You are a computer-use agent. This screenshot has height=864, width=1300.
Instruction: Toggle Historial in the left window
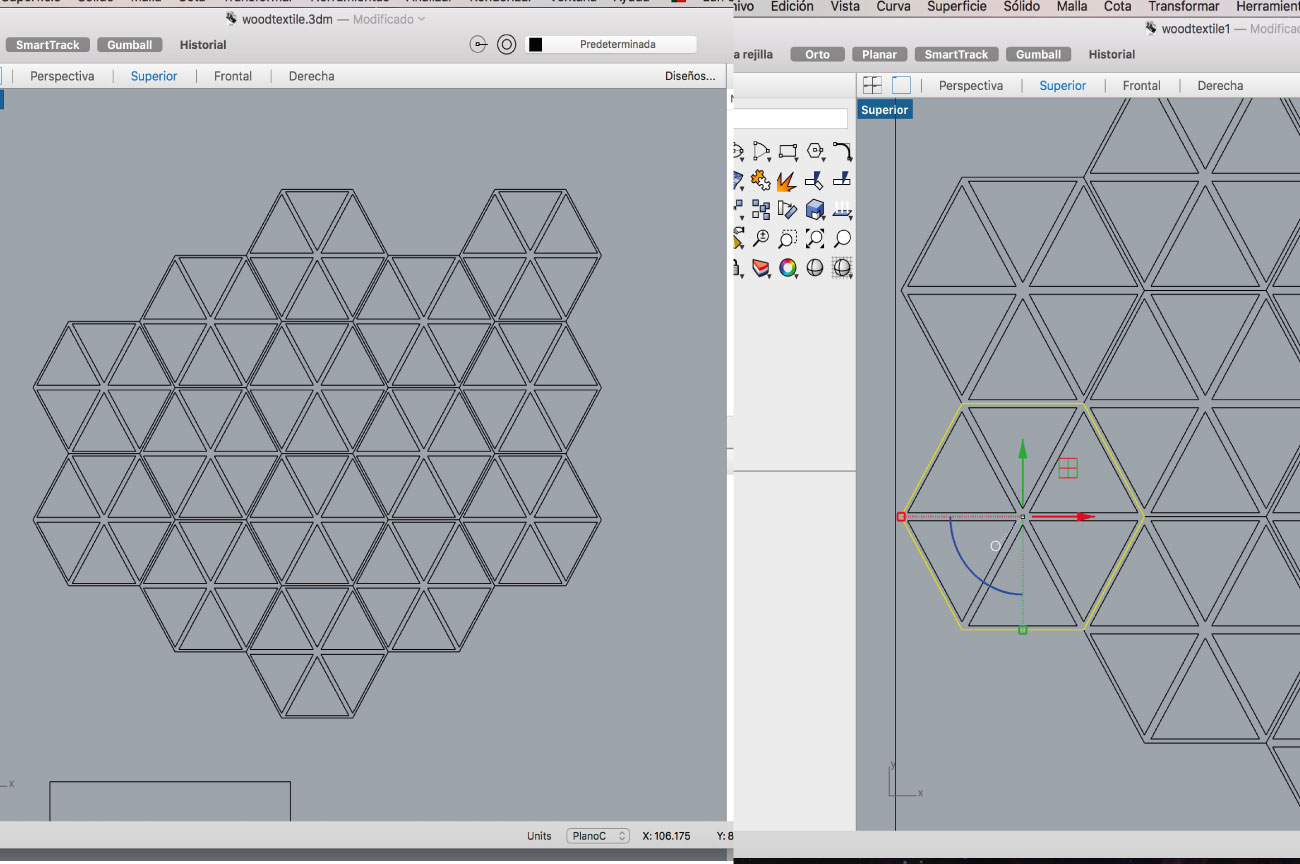(x=203, y=45)
